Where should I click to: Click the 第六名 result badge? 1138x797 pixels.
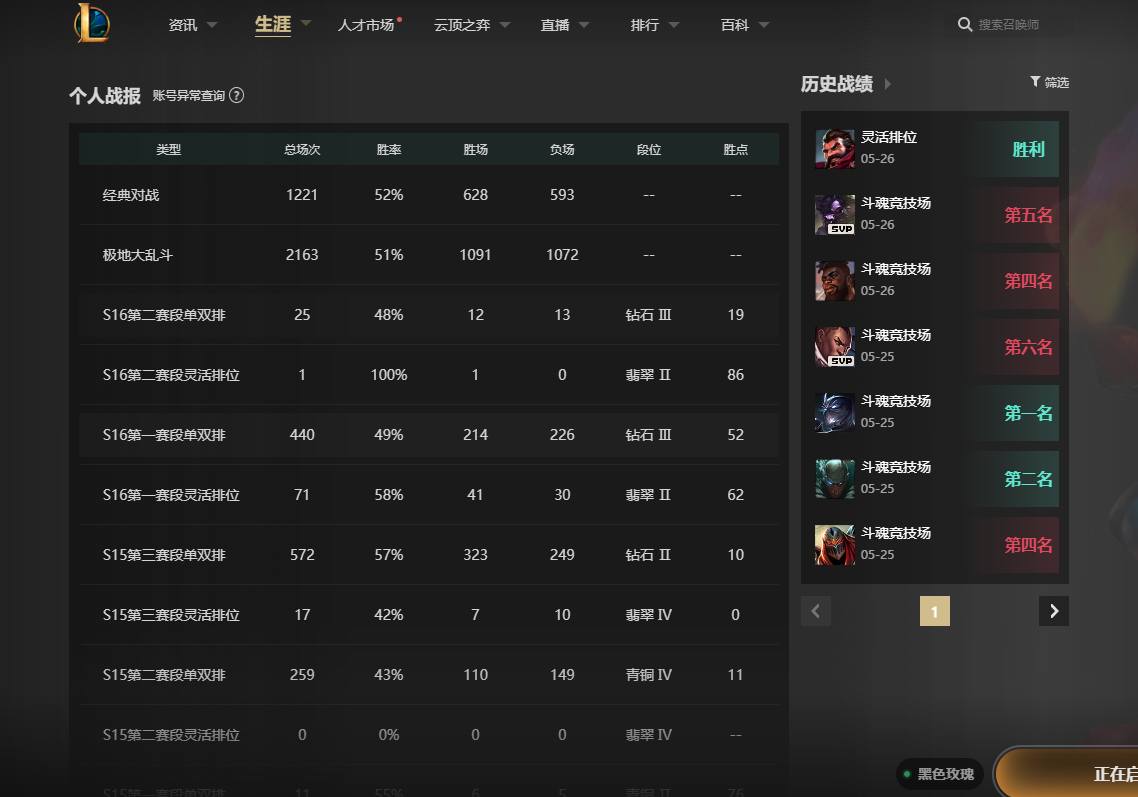(x=1028, y=347)
